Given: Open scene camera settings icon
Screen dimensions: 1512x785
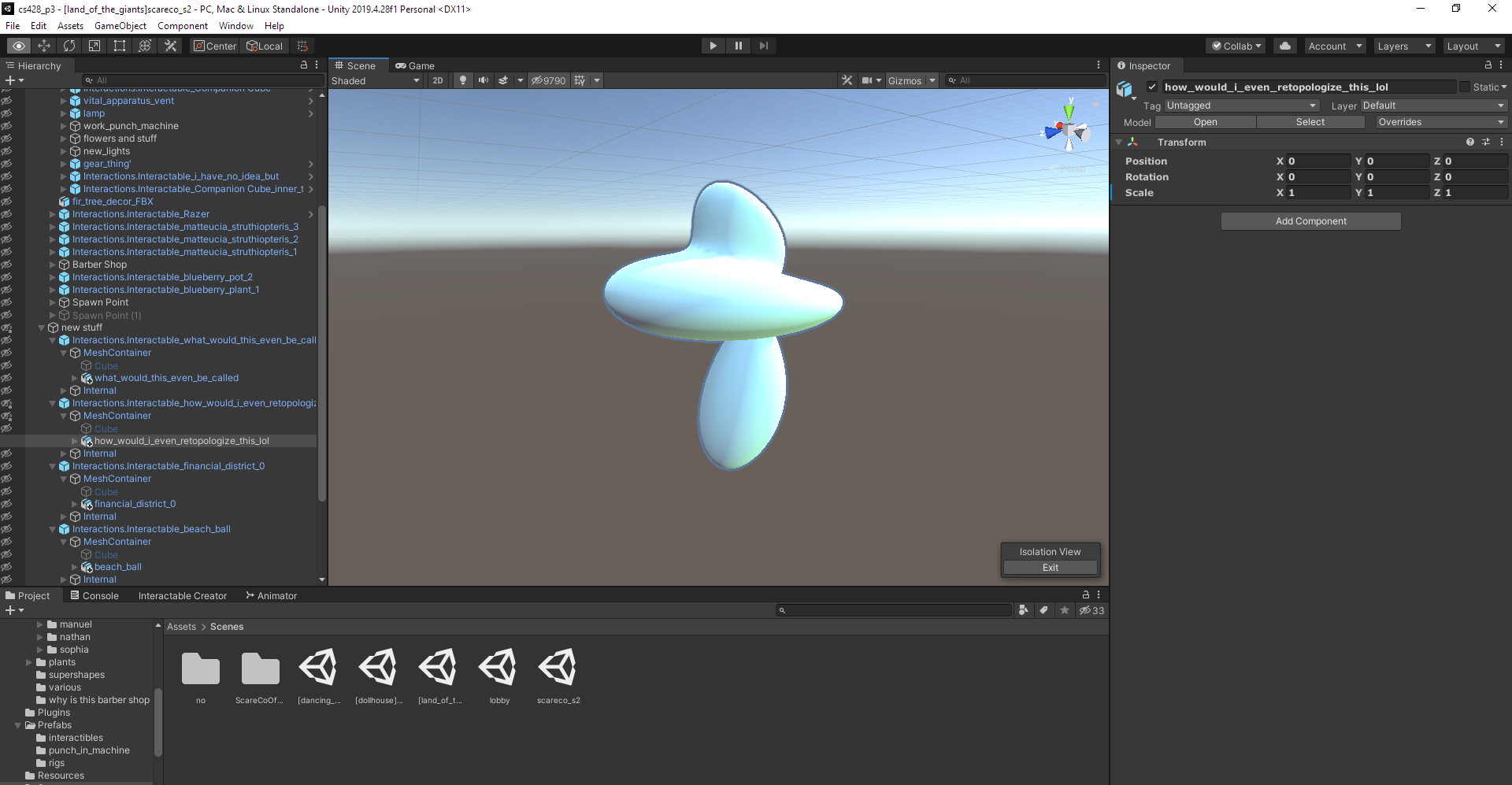Looking at the screenshot, I should click(x=867, y=80).
